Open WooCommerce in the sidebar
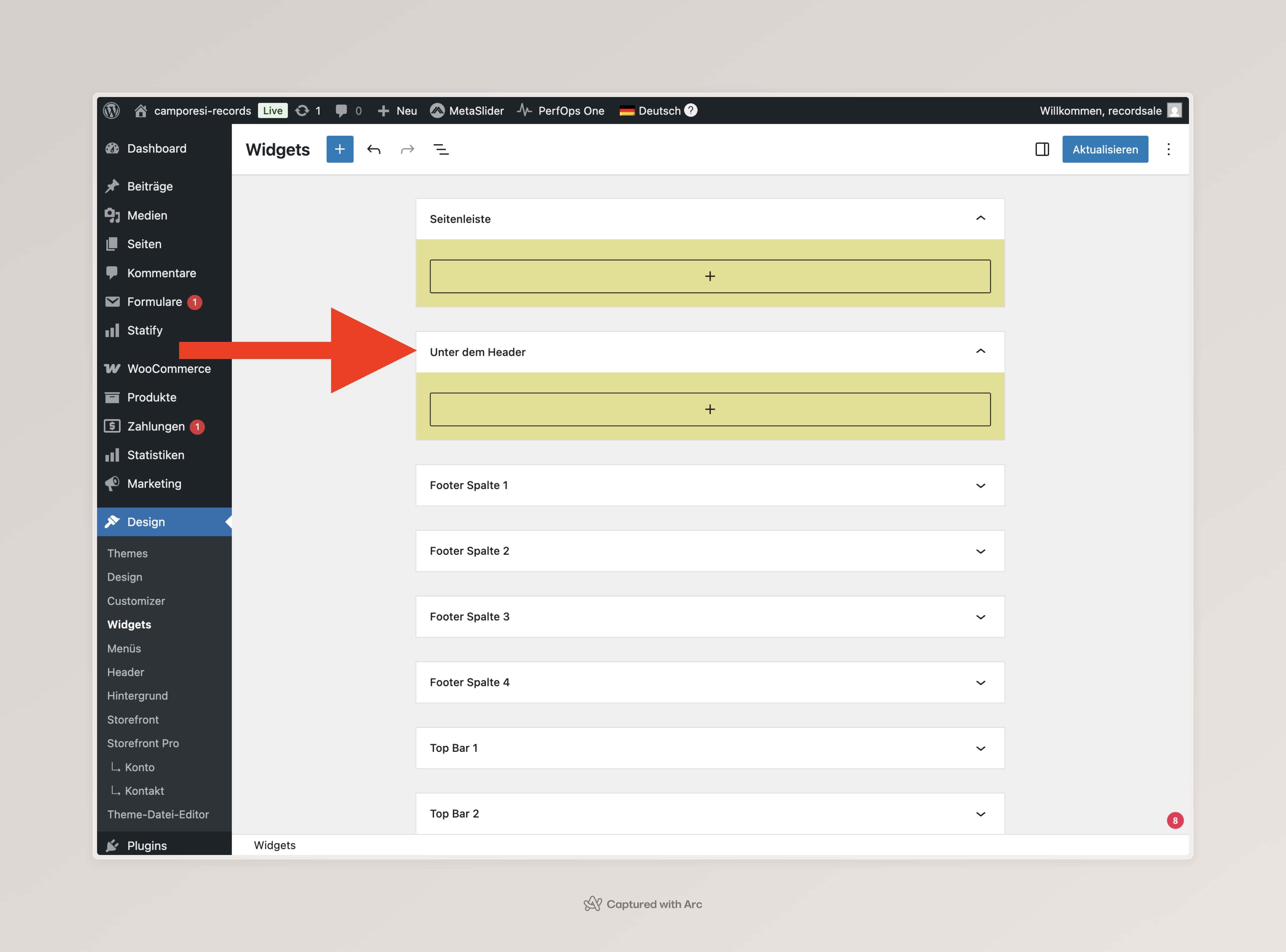1286x952 pixels. click(x=164, y=369)
